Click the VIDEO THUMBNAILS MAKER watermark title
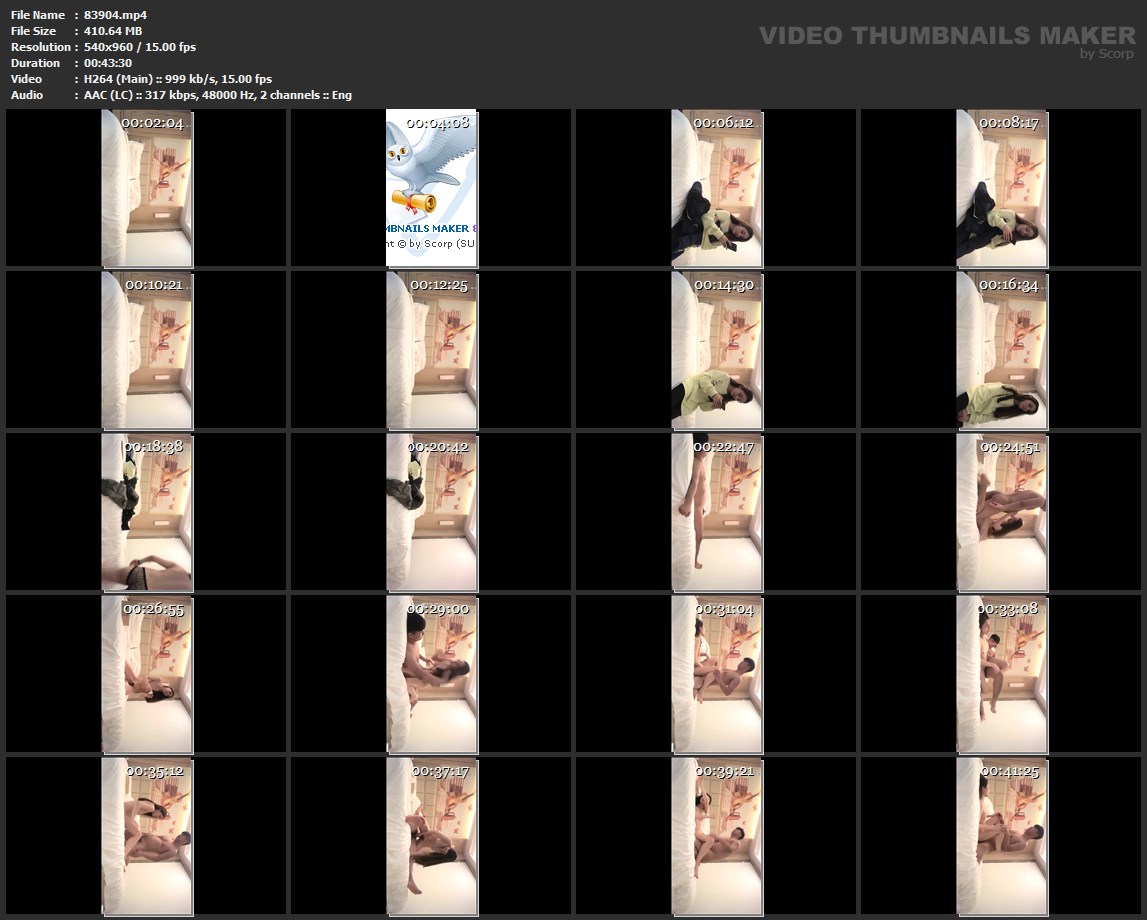This screenshot has width=1147, height=920. [x=946, y=36]
